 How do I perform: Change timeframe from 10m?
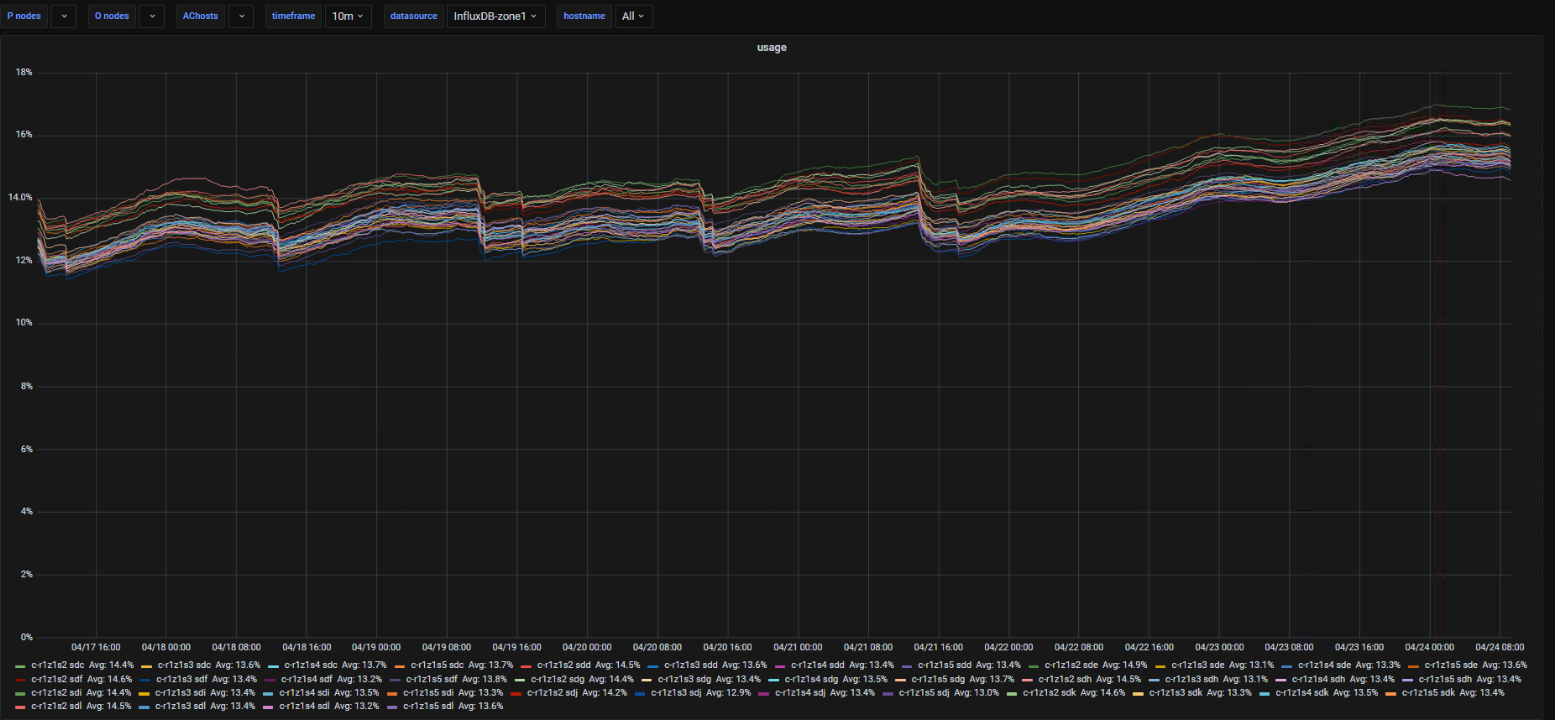pyautogui.click(x=349, y=16)
